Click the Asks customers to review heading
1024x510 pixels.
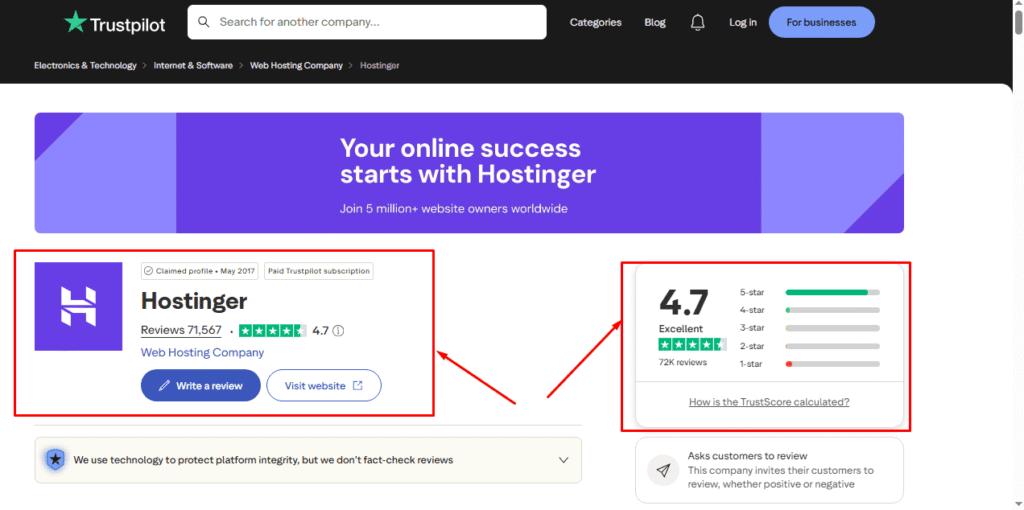tap(748, 456)
